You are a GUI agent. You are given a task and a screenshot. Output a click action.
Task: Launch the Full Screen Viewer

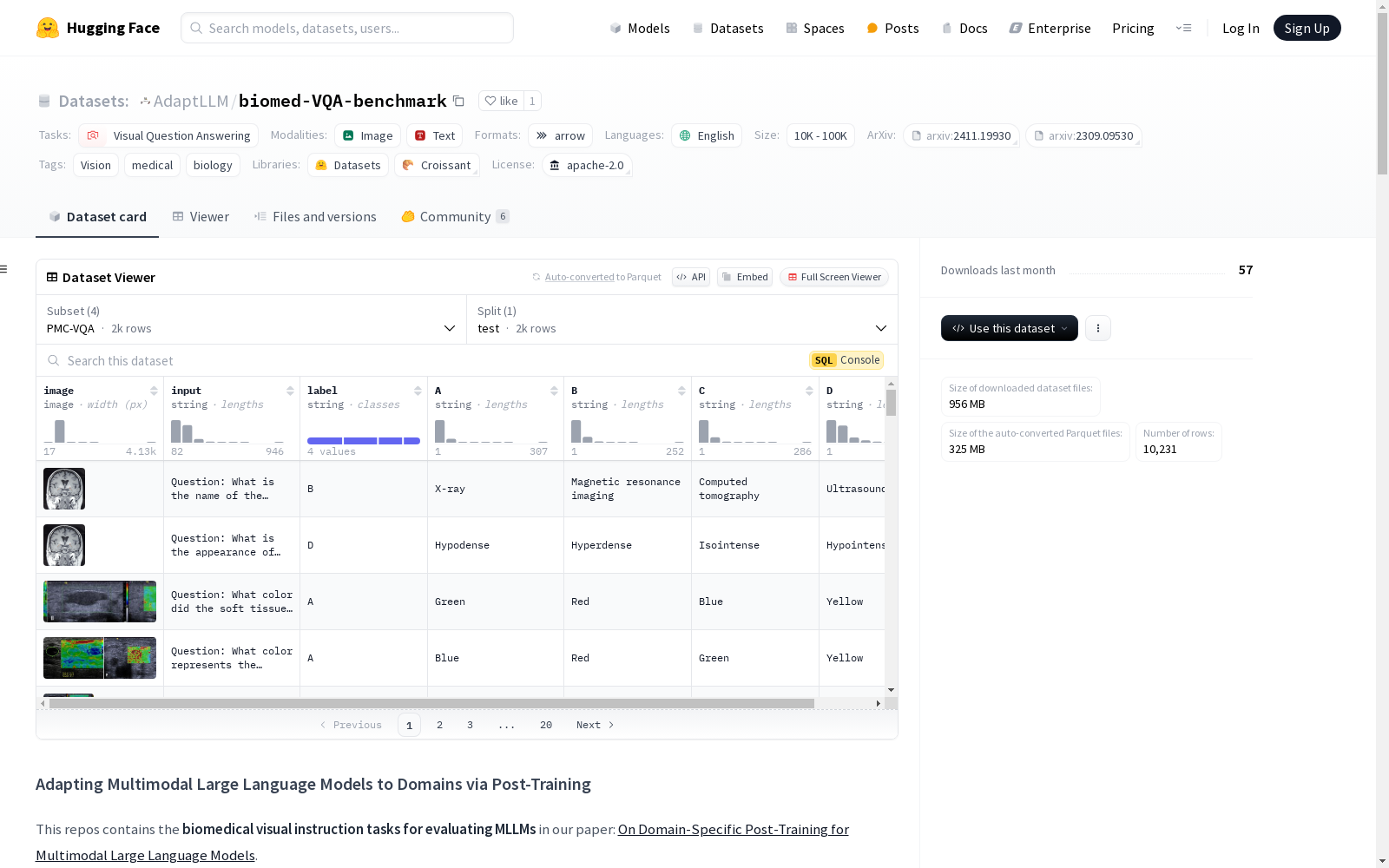(834, 277)
